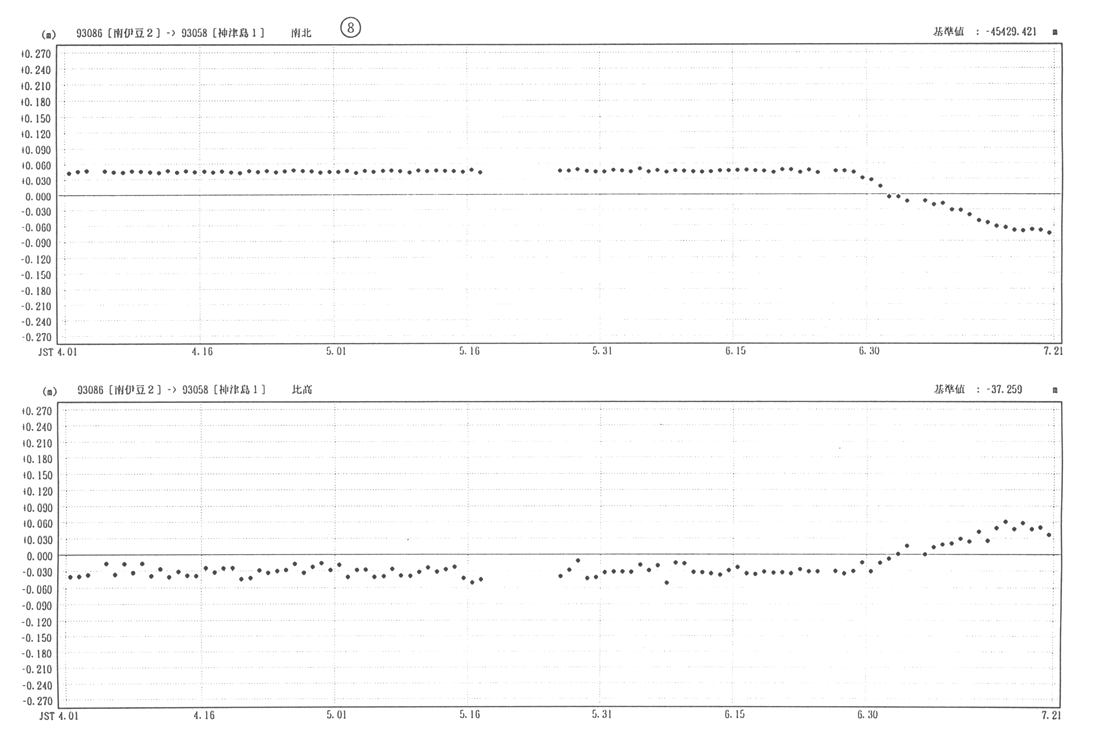This screenshot has height=750, width=1094.
Task: Click the 0.000 y-axis label of top chart
Action: (36, 196)
